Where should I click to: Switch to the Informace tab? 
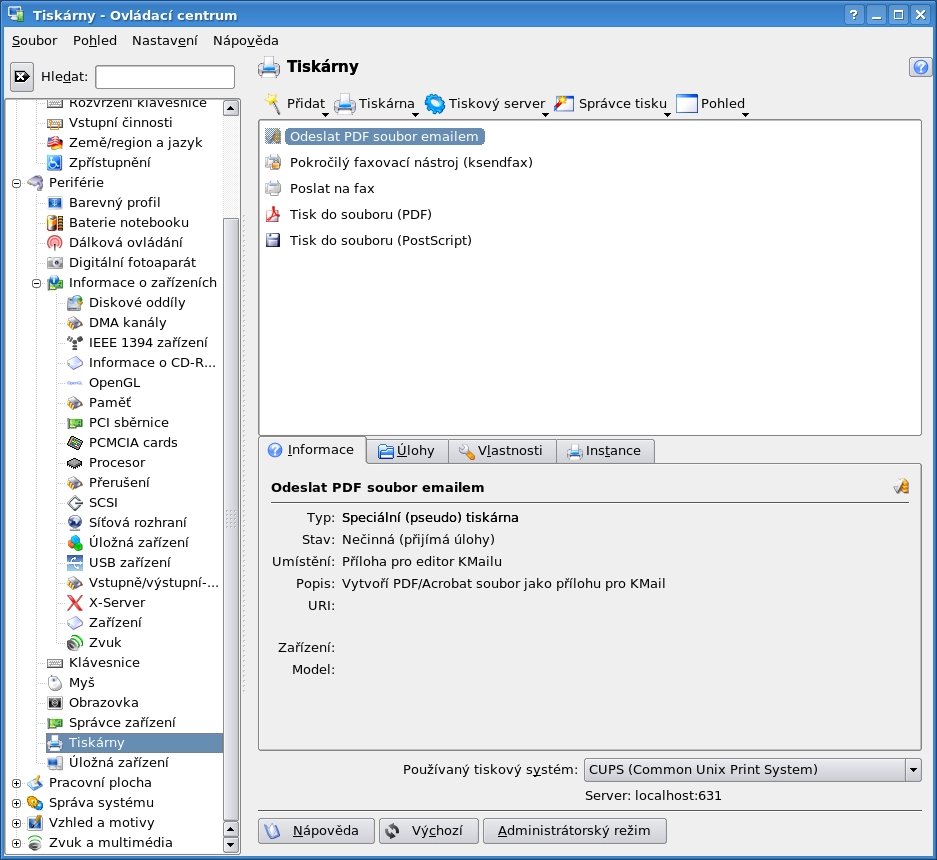(x=312, y=449)
